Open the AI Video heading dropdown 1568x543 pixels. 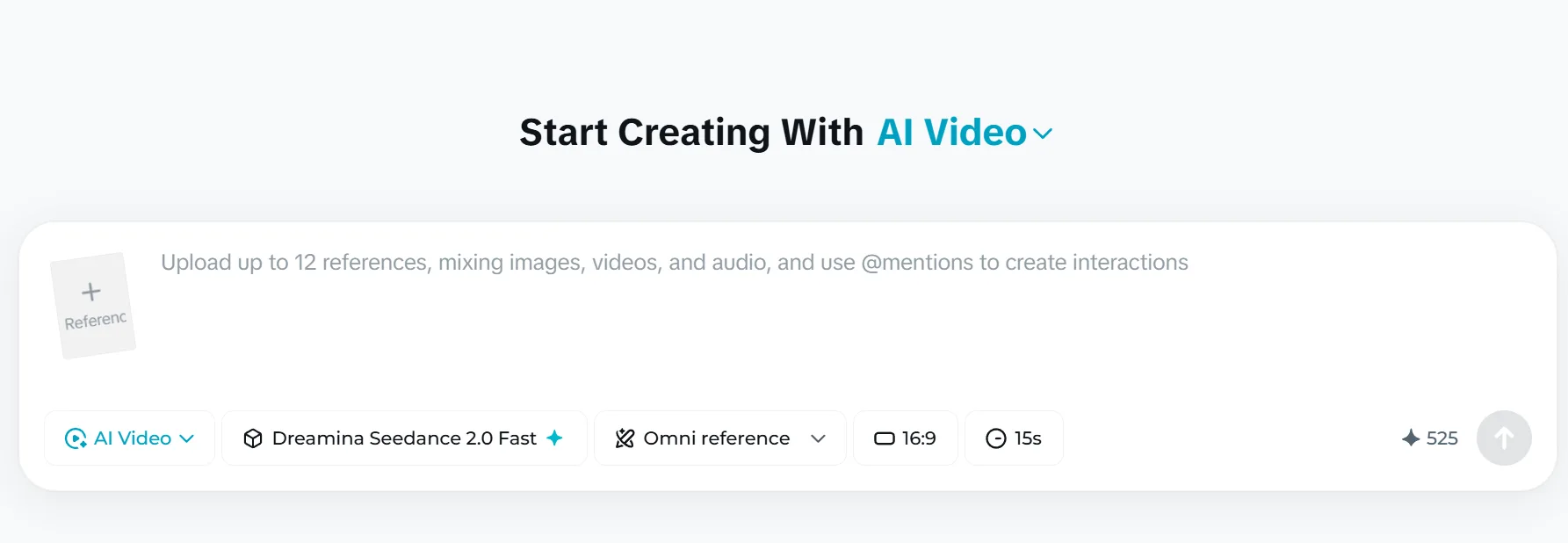pyautogui.click(x=965, y=133)
